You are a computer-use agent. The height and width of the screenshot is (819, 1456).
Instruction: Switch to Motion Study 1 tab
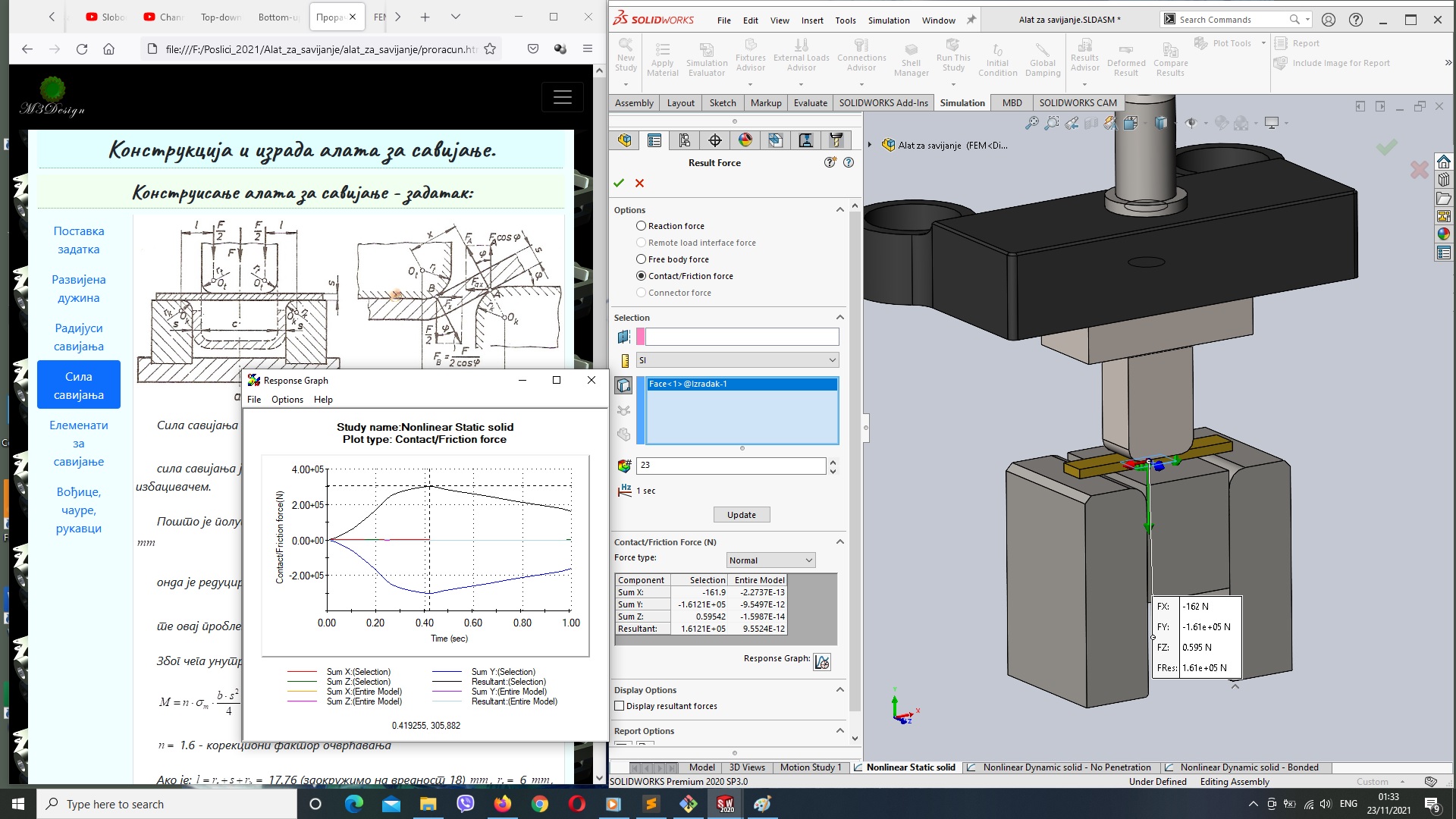click(811, 767)
